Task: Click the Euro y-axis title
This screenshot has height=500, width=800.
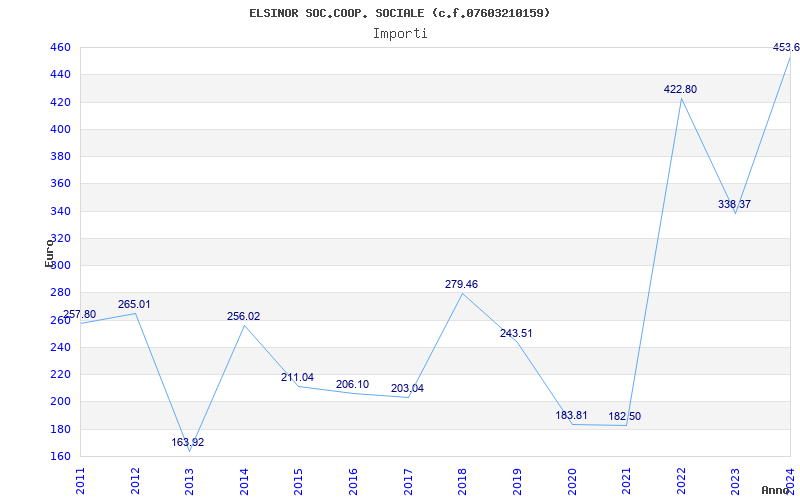Action: tap(49, 252)
